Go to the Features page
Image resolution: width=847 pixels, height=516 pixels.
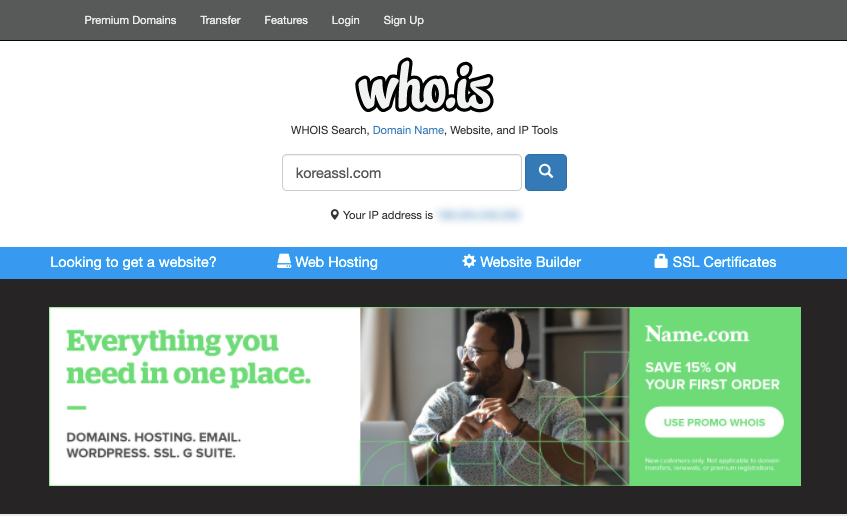pyautogui.click(x=286, y=20)
